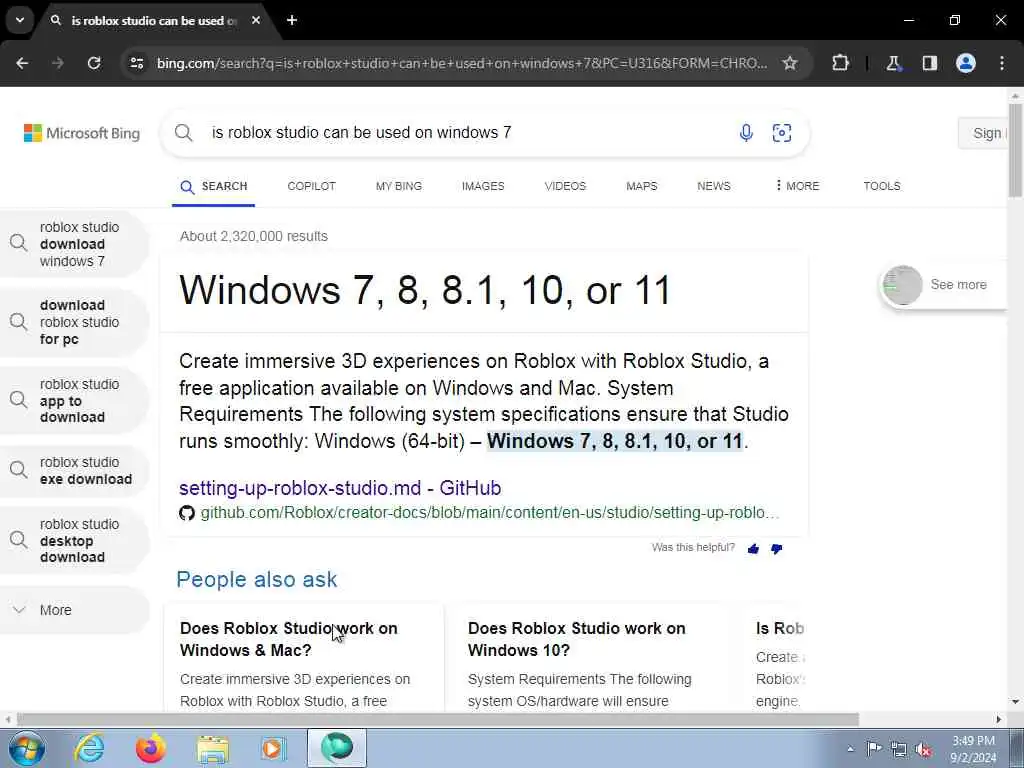This screenshot has height=768, width=1024.
Task: Click the muted volume tray icon
Action: [x=923, y=750]
